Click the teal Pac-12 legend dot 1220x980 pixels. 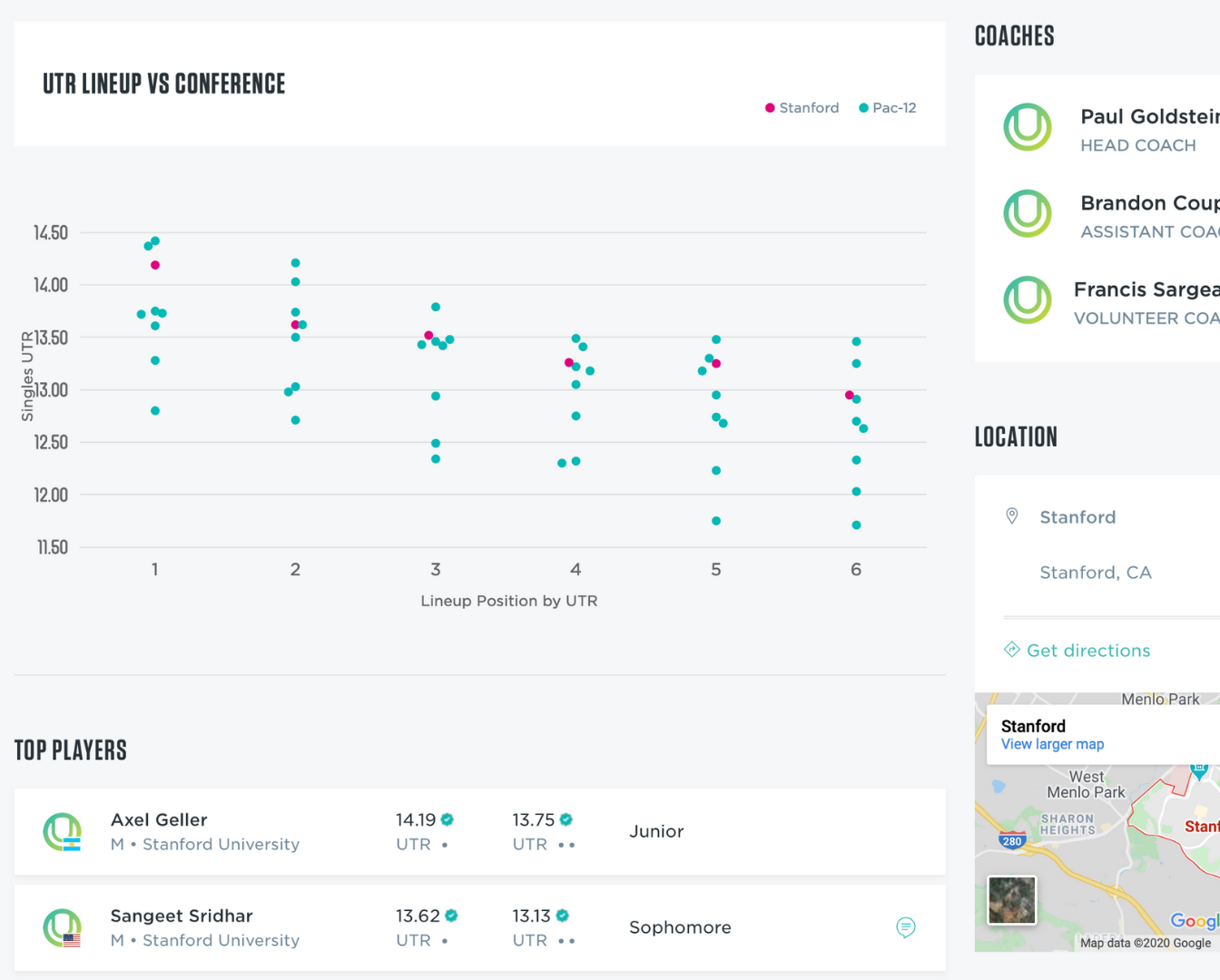point(863,108)
